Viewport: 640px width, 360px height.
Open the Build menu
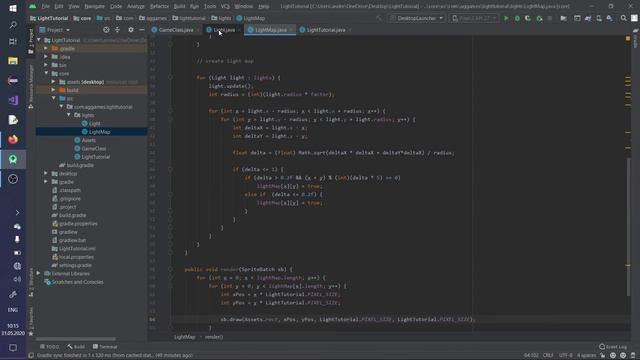click(179, 6)
